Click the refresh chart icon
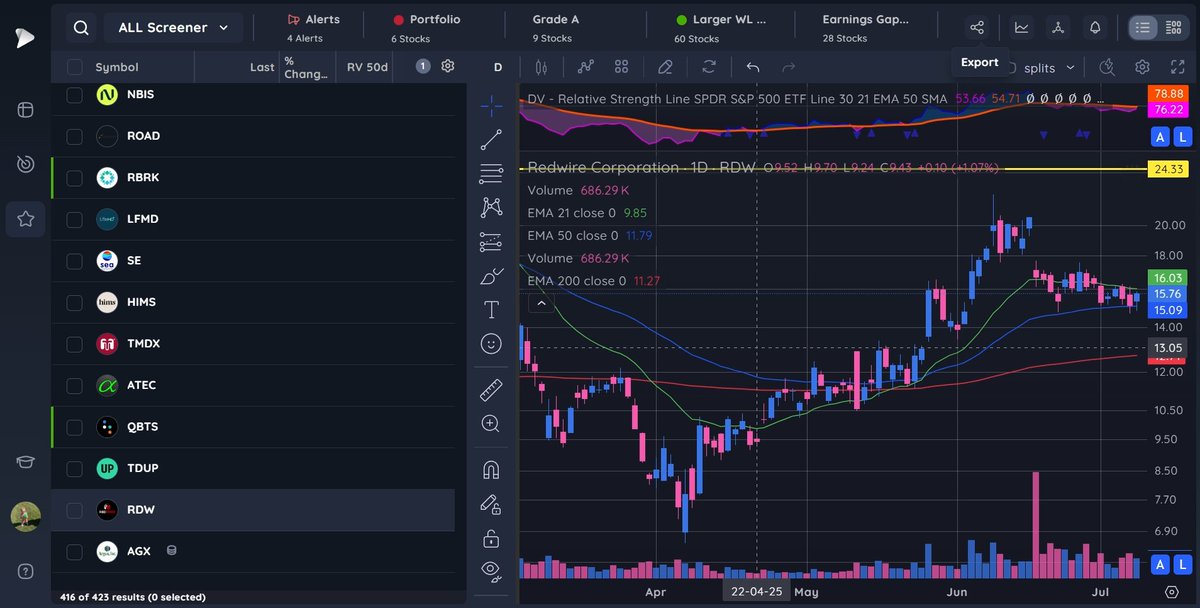The image size is (1200, 608). (709, 67)
